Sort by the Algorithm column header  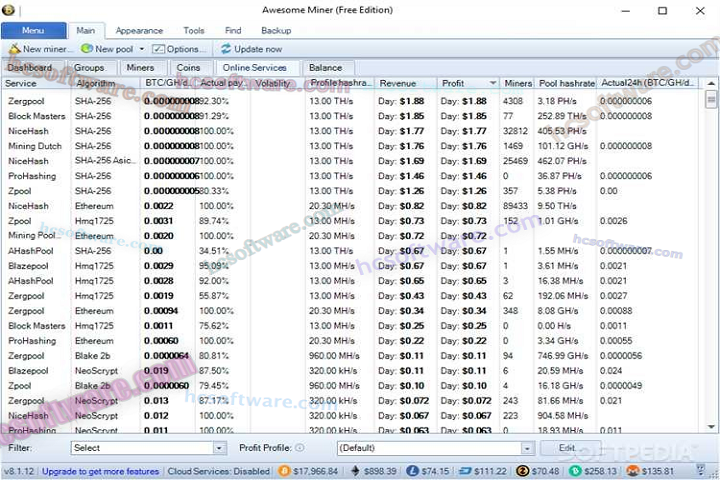[105, 83]
